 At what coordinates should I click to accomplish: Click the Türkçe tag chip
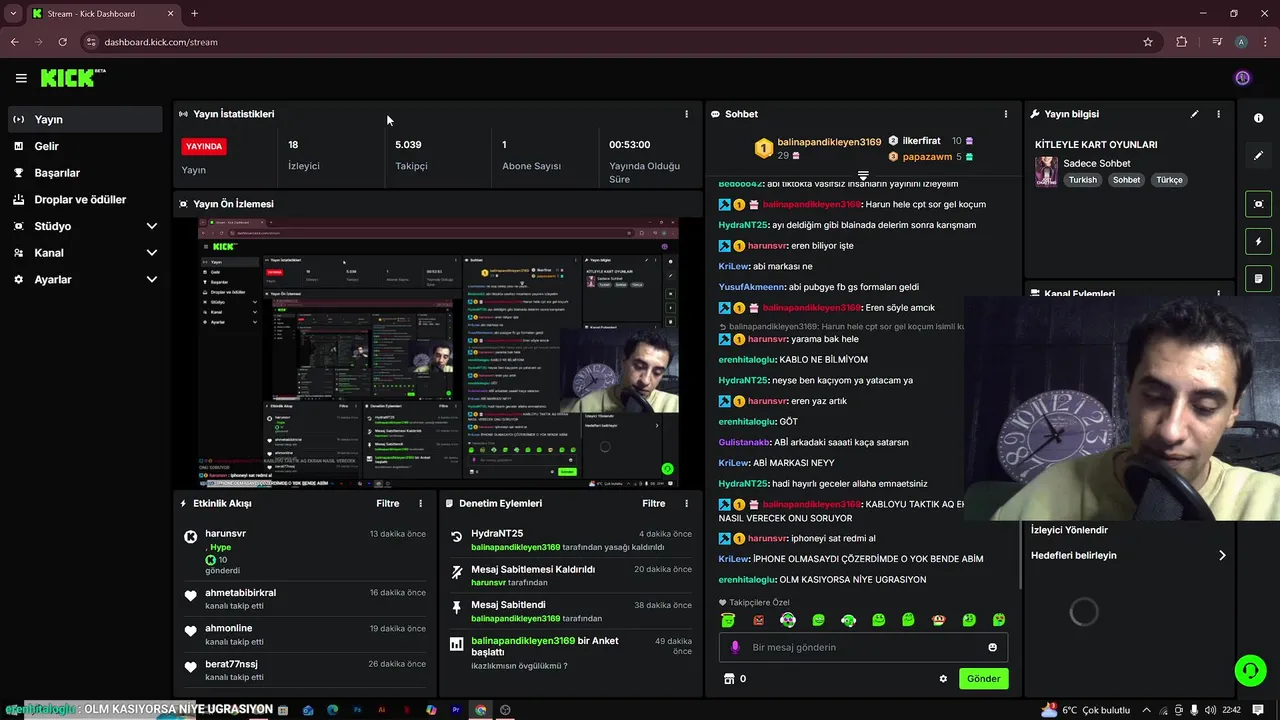point(1170,180)
